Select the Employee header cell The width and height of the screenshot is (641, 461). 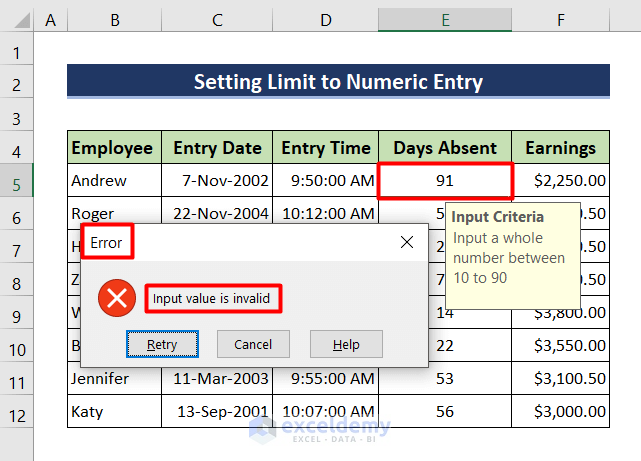(113, 148)
